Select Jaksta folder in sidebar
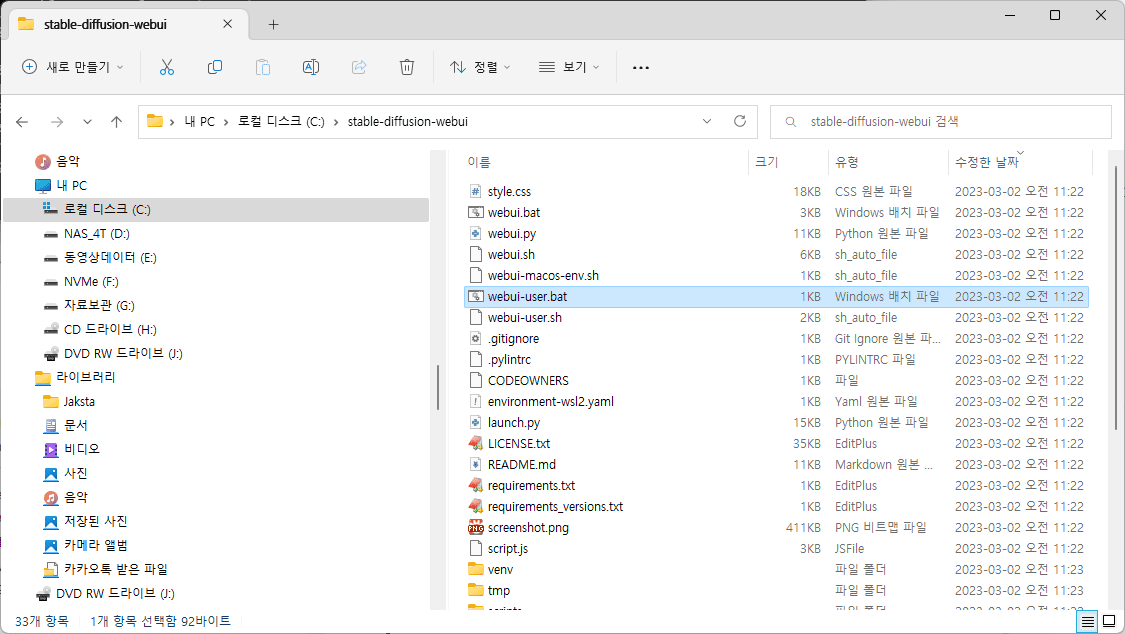 point(79,402)
